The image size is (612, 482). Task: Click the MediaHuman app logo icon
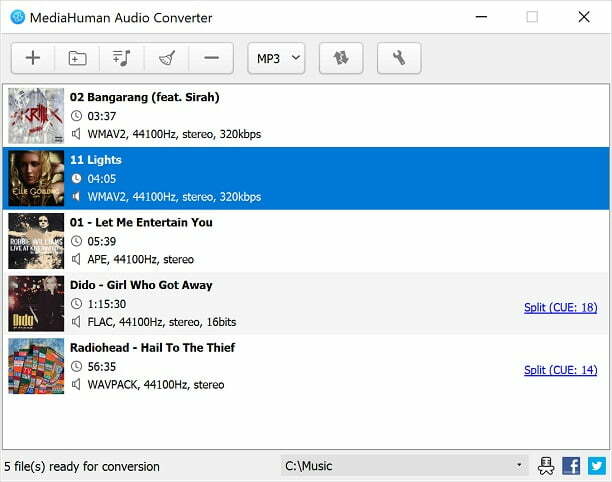pyautogui.click(x=18, y=17)
